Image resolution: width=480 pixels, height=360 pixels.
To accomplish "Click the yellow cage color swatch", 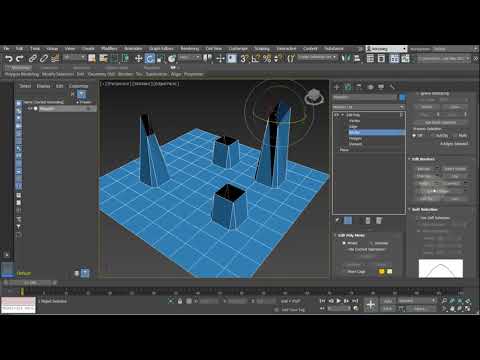I will (x=382, y=271).
